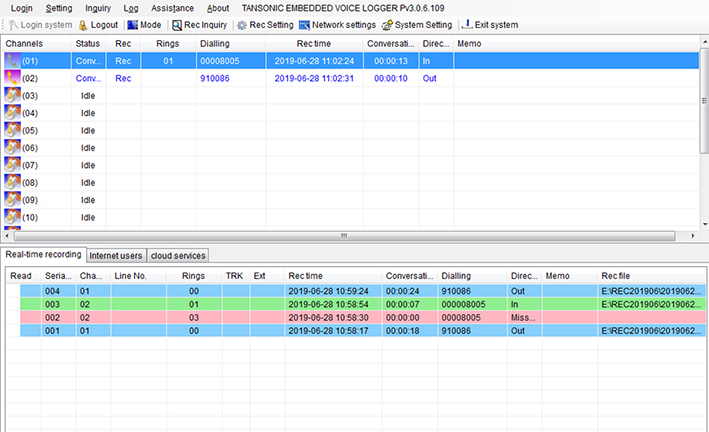Open the Inquiry menu

click(x=98, y=8)
